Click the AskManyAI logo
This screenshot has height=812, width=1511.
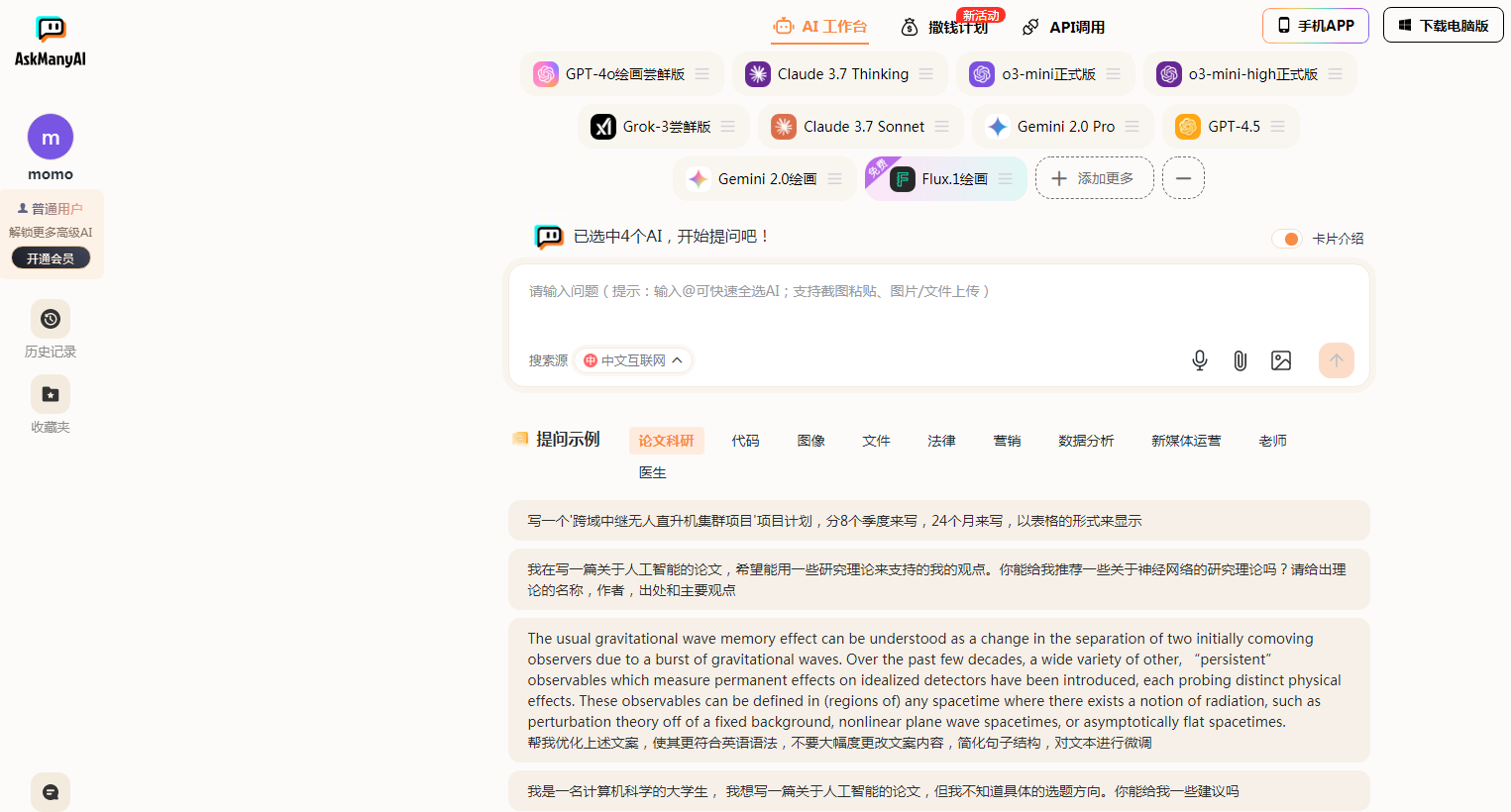(x=50, y=30)
